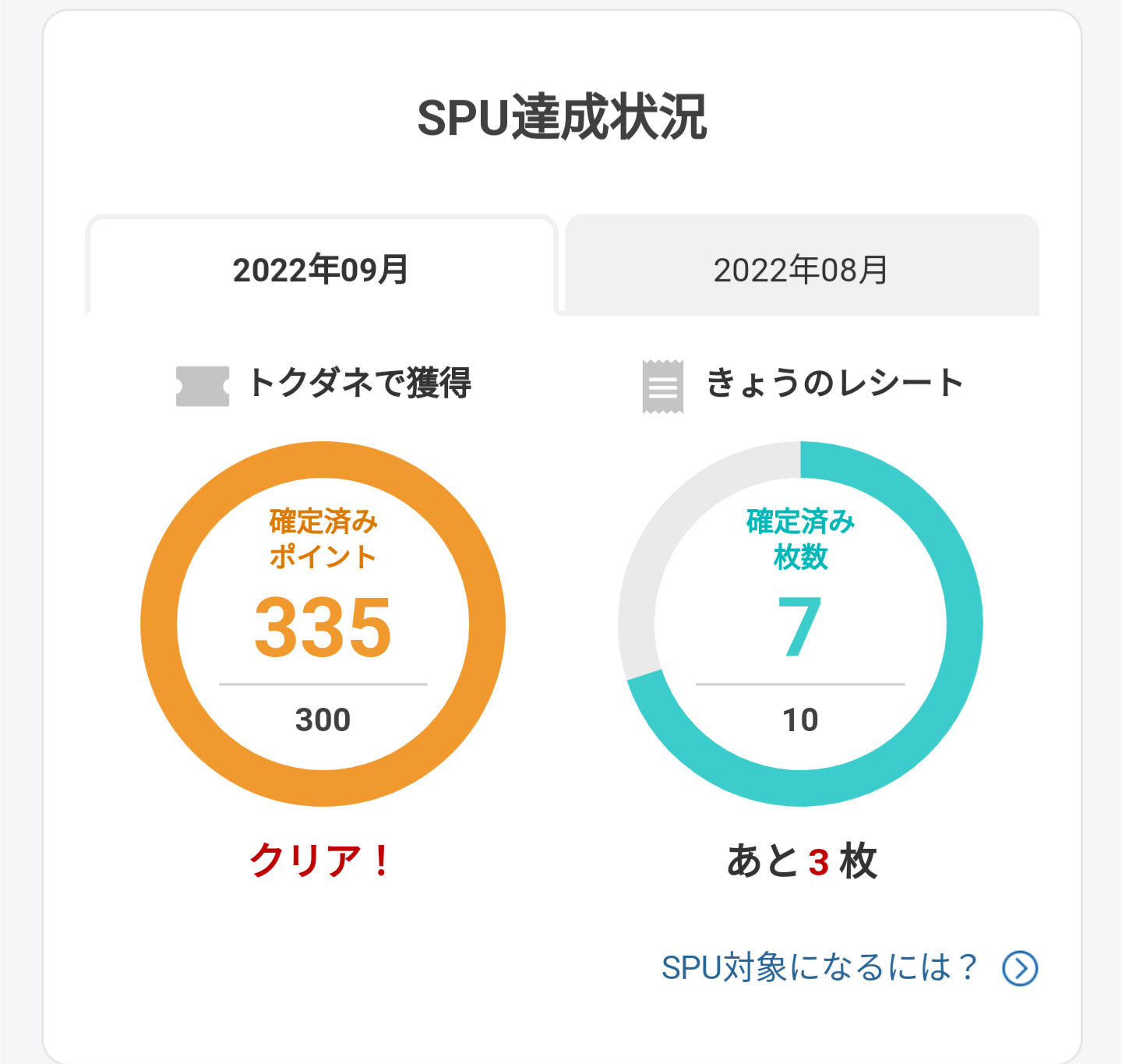1122x1064 pixels.
Task: Click the receipt icon beside きょうのレシート
Action: click(663, 386)
